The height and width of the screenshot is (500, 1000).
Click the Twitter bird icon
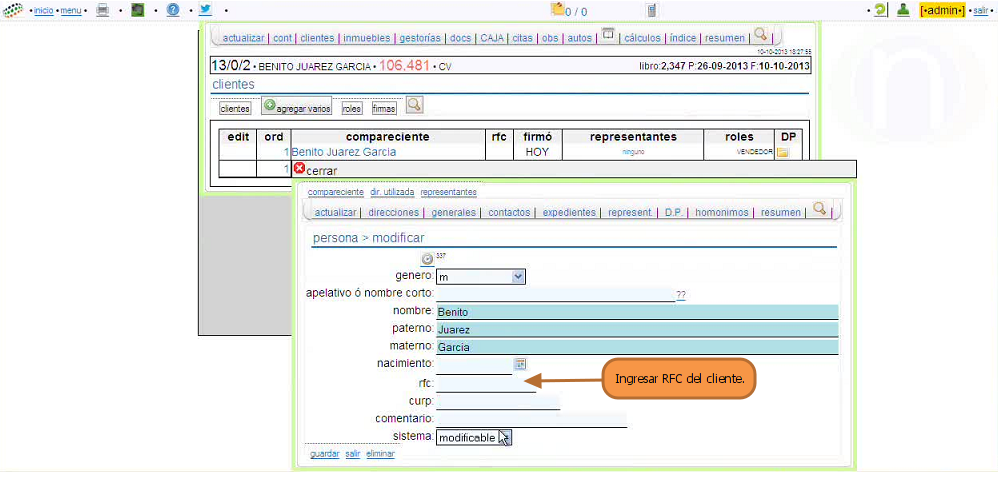[x=205, y=10]
